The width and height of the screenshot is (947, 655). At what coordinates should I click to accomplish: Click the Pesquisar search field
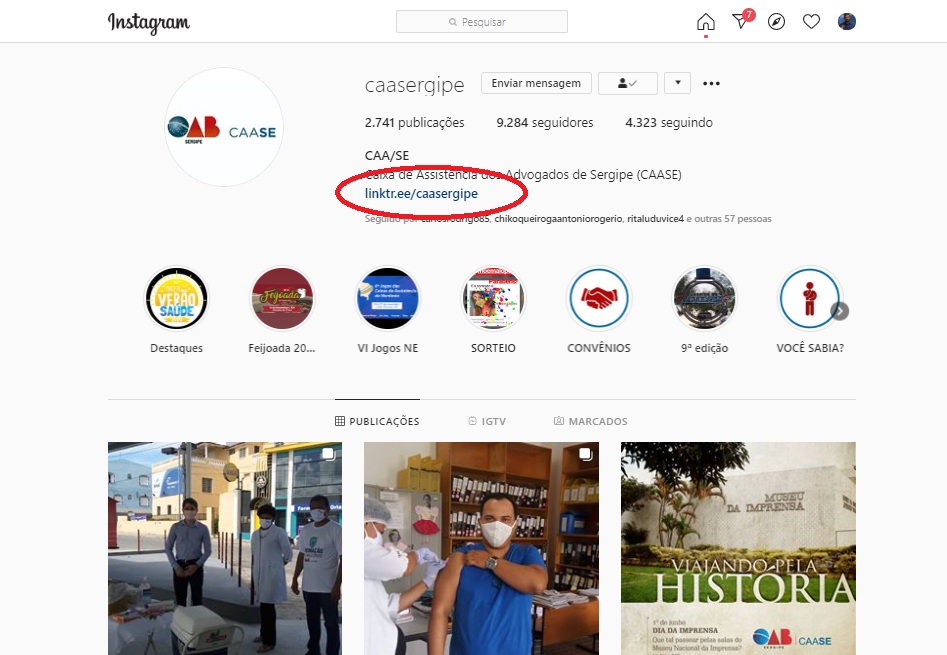(x=481, y=22)
